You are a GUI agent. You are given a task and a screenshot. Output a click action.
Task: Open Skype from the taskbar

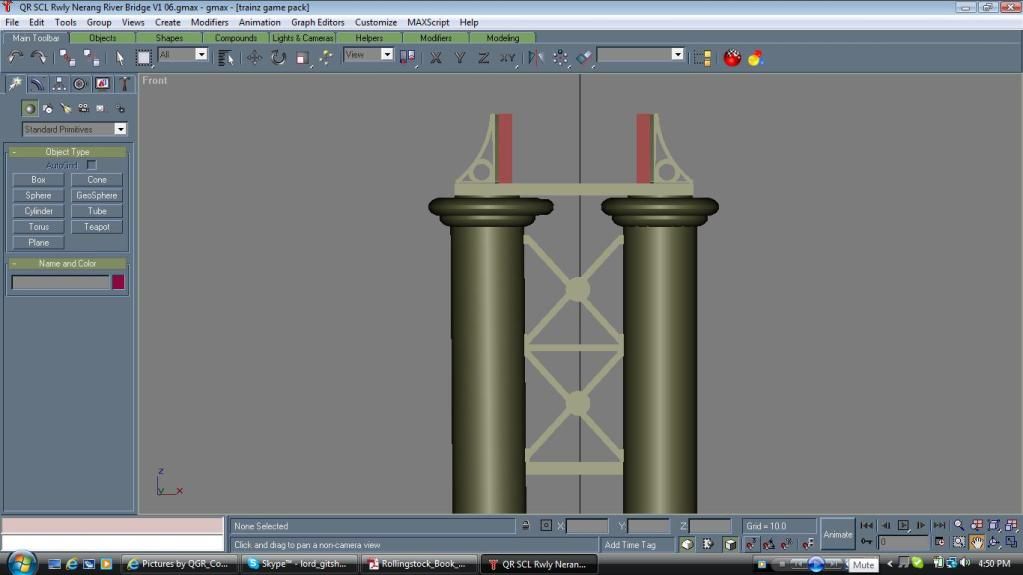[299, 564]
